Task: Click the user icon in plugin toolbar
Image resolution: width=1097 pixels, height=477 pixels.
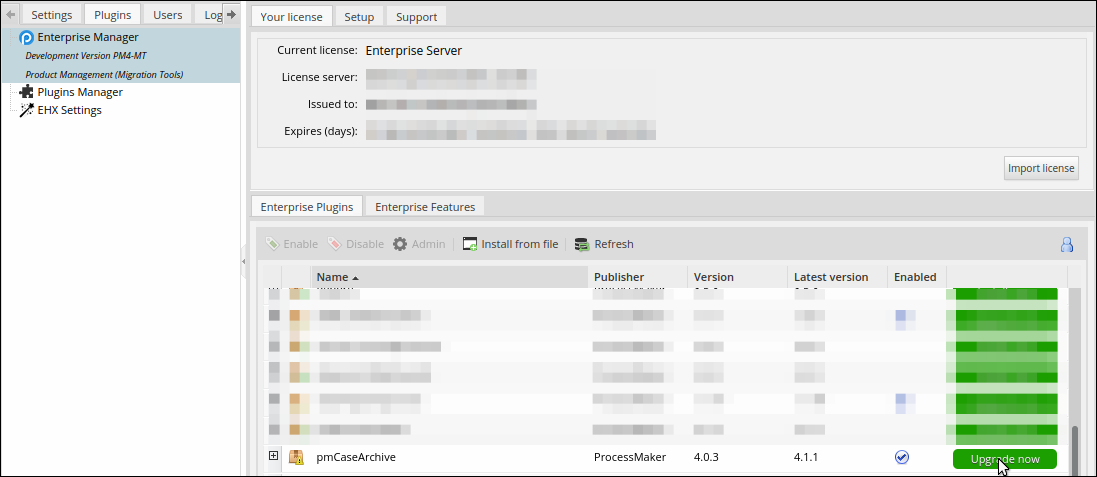Action: click(x=1067, y=244)
